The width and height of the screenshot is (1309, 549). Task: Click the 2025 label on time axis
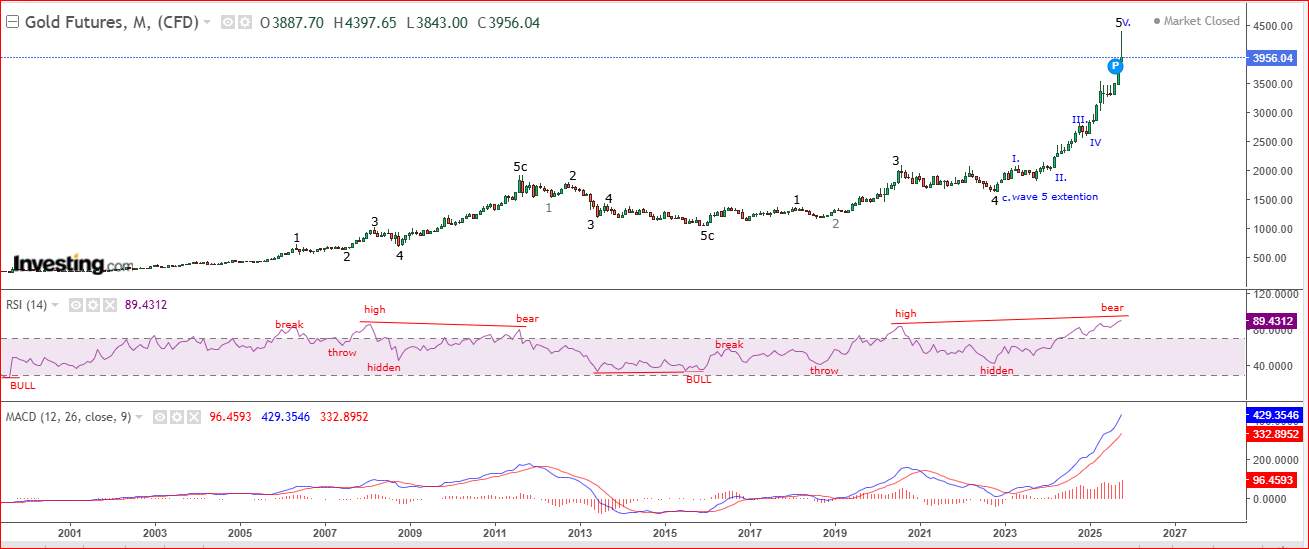(1090, 535)
